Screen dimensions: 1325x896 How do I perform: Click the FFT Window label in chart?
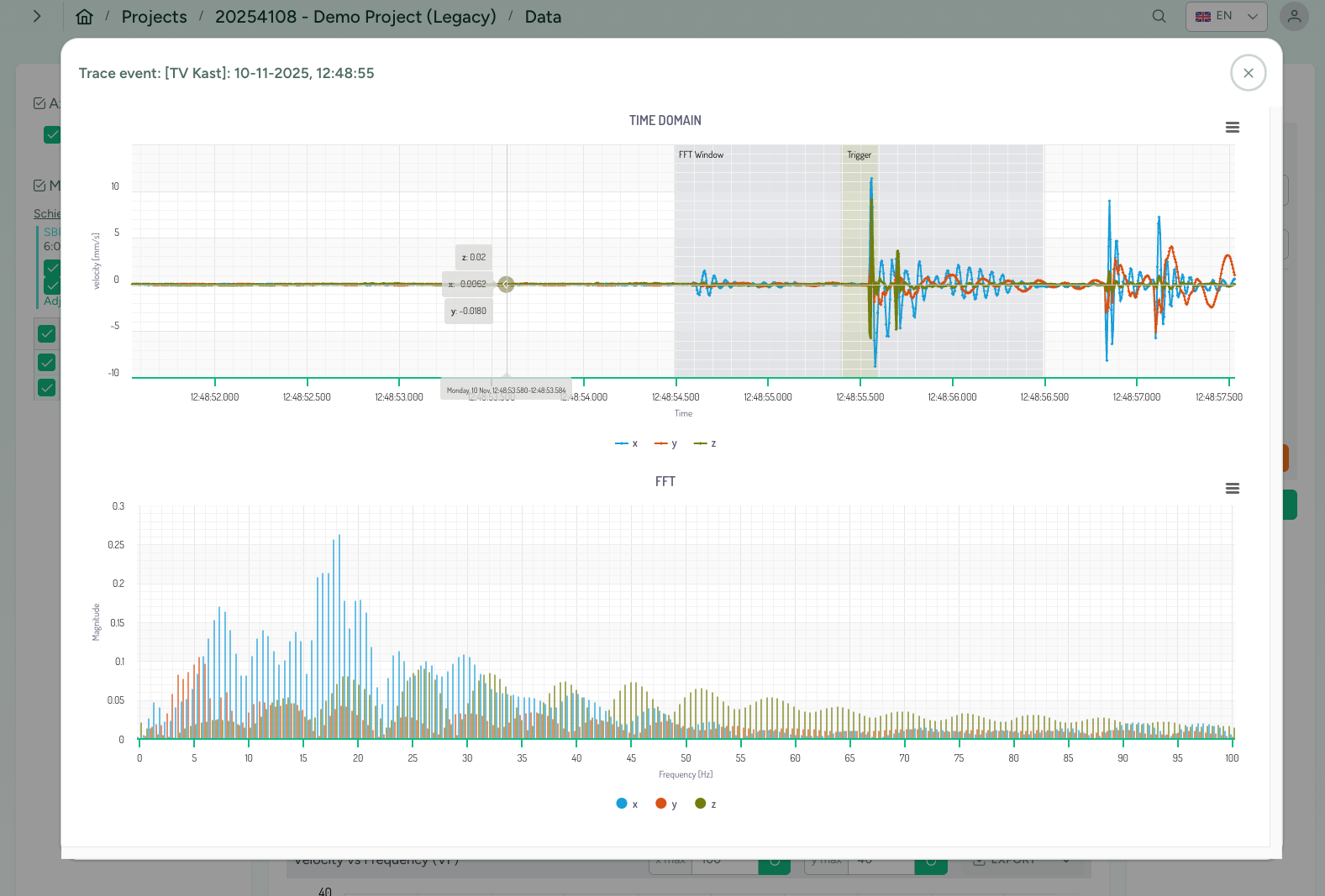pyautogui.click(x=701, y=155)
